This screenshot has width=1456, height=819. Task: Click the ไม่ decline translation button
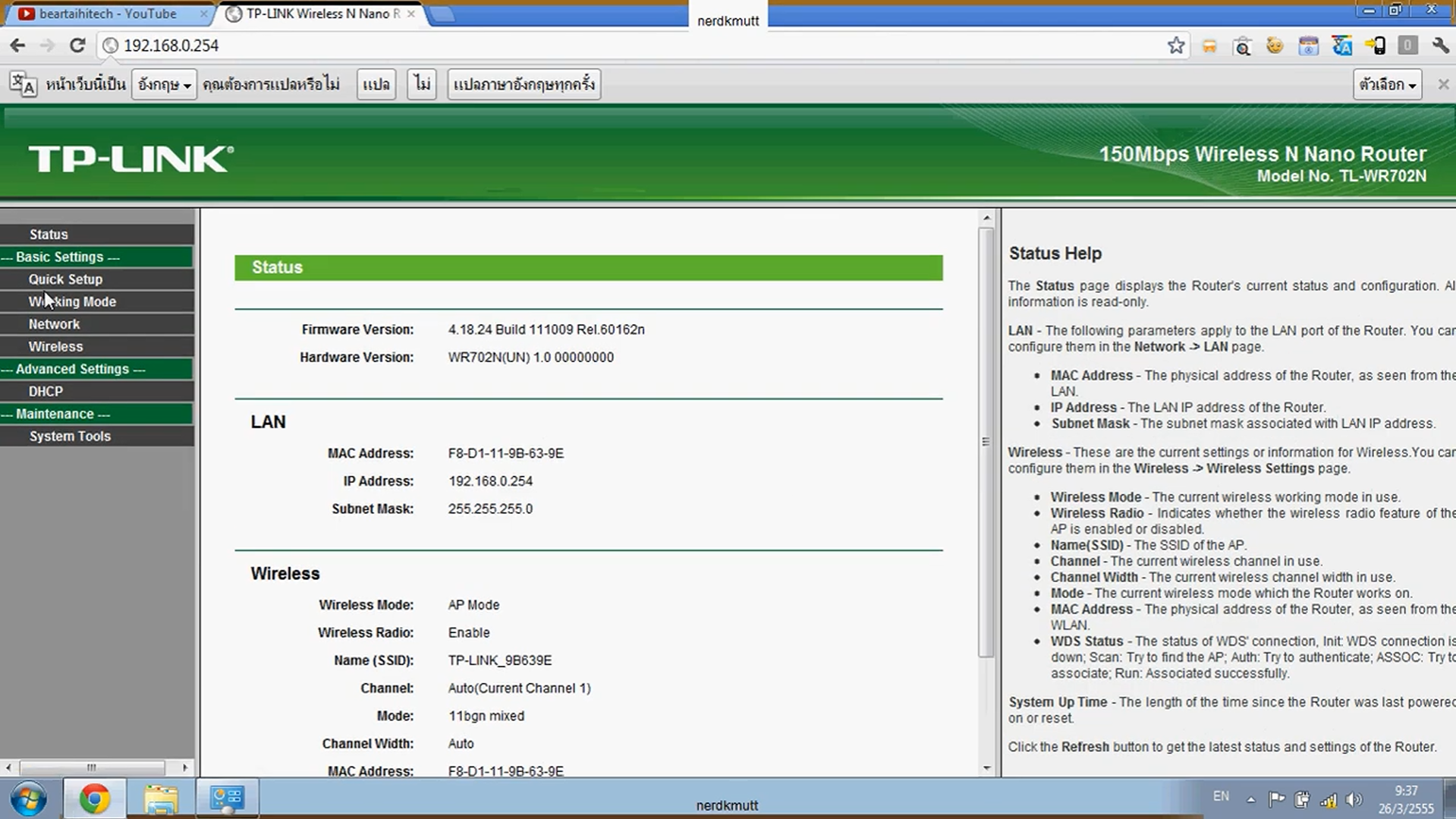click(422, 84)
